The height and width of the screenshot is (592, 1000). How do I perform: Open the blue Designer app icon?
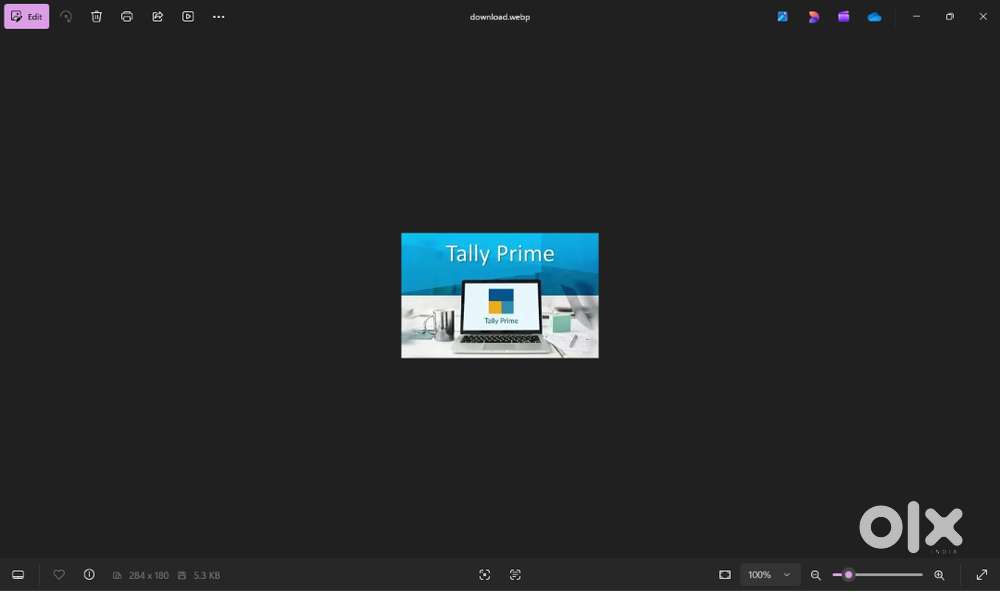783,17
